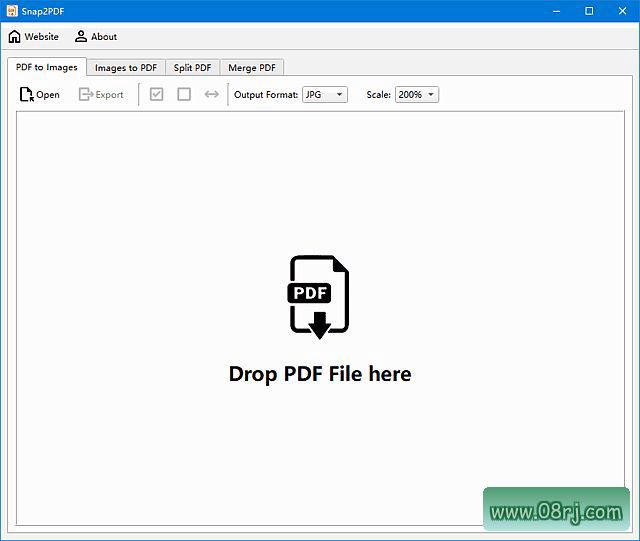Viewport: 640px width, 541px height.
Task: Click the Website home icon
Action: pyautogui.click(x=14, y=37)
